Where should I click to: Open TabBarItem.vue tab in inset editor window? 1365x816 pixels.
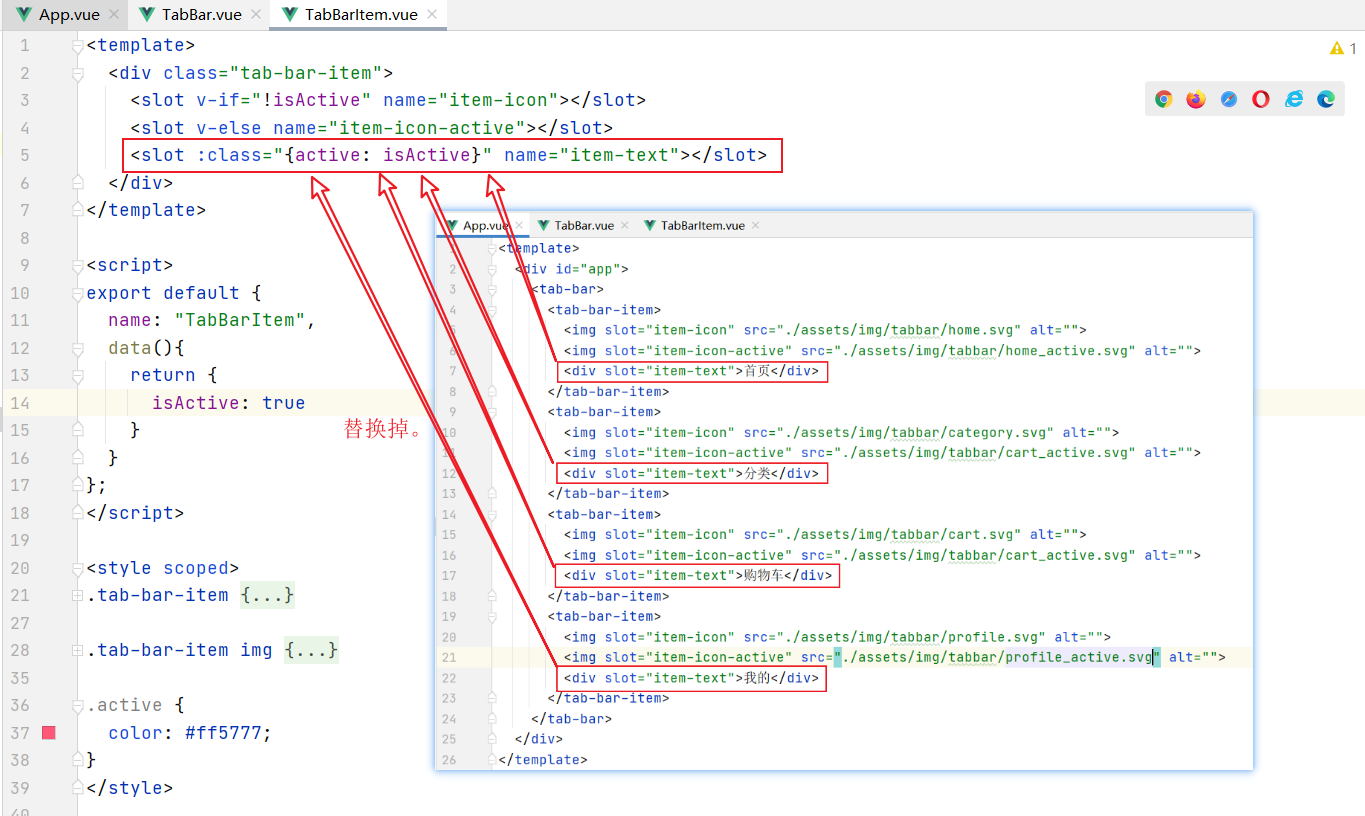[x=702, y=225]
